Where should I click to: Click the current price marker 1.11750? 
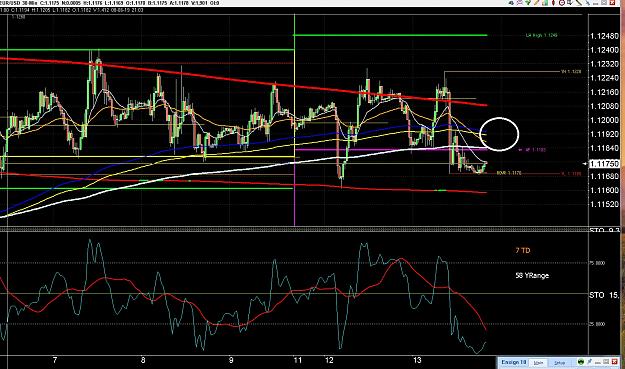(604, 164)
